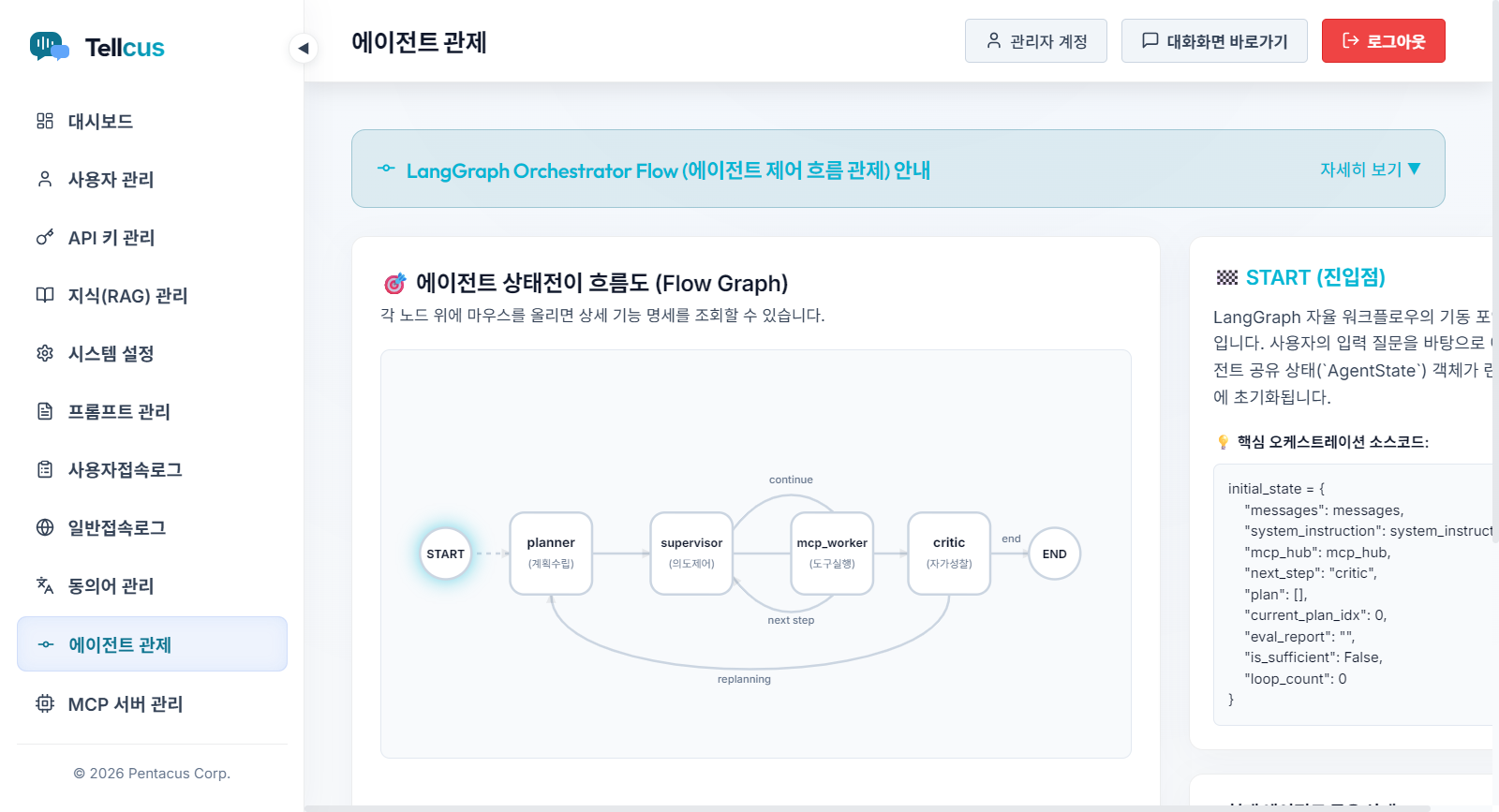The height and width of the screenshot is (812, 1499).
Task: Click the 'end' edge label
Action: tap(1011, 539)
